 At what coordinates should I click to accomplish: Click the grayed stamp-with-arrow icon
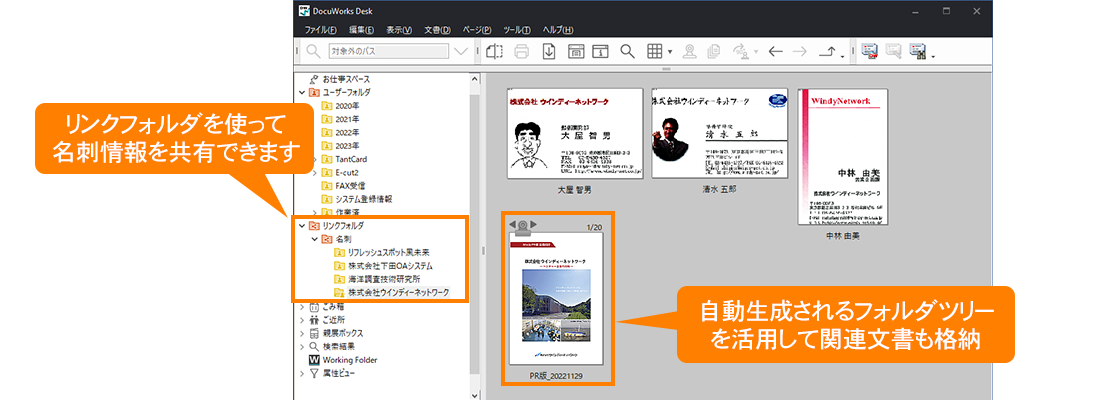tap(739, 51)
